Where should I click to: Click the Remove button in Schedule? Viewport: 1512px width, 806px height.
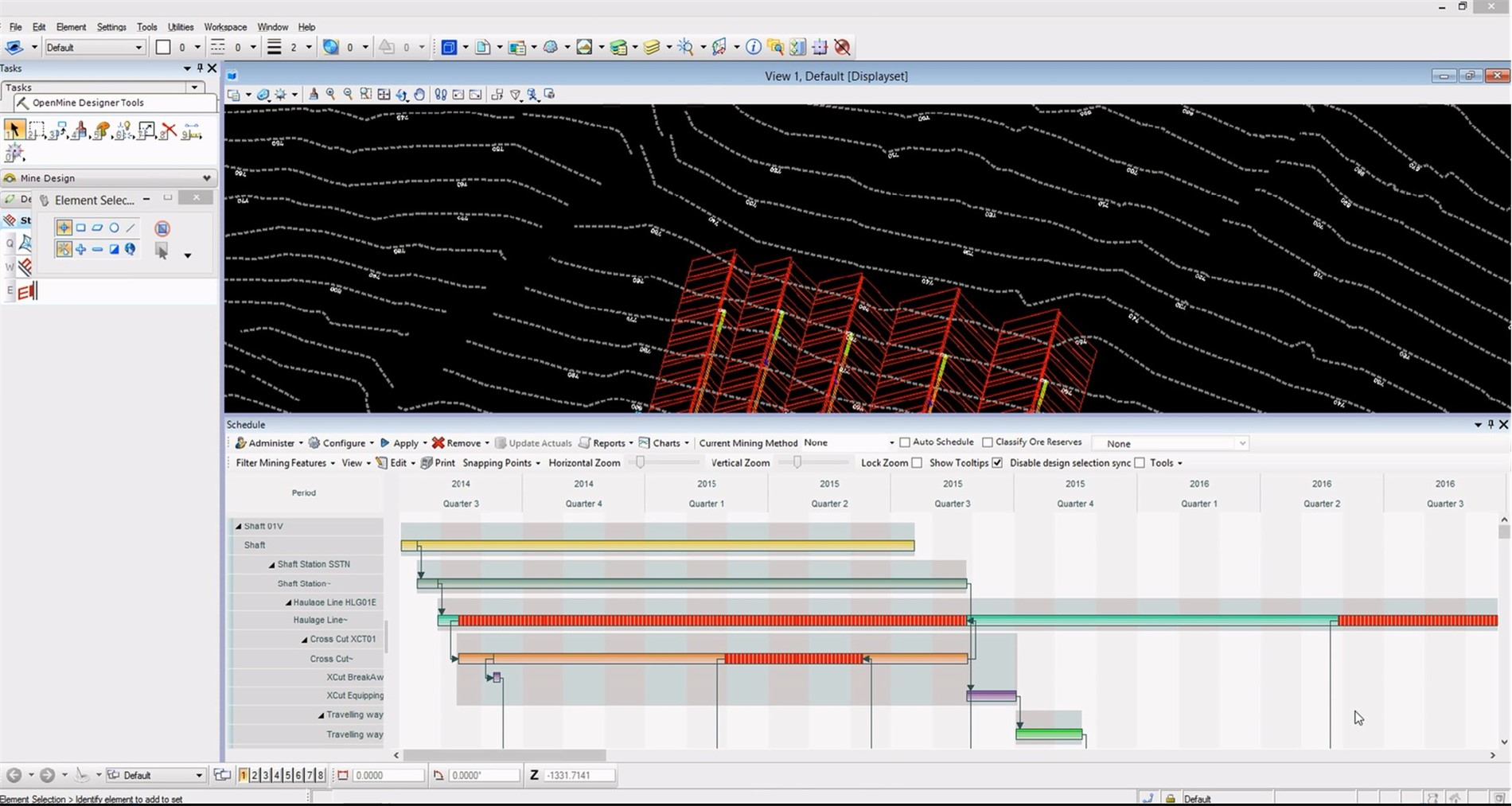460,443
